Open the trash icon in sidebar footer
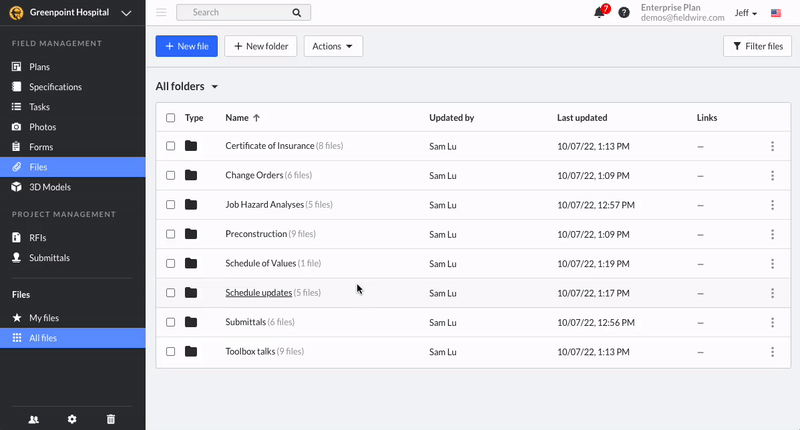This screenshot has height=430, width=800. (111, 419)
